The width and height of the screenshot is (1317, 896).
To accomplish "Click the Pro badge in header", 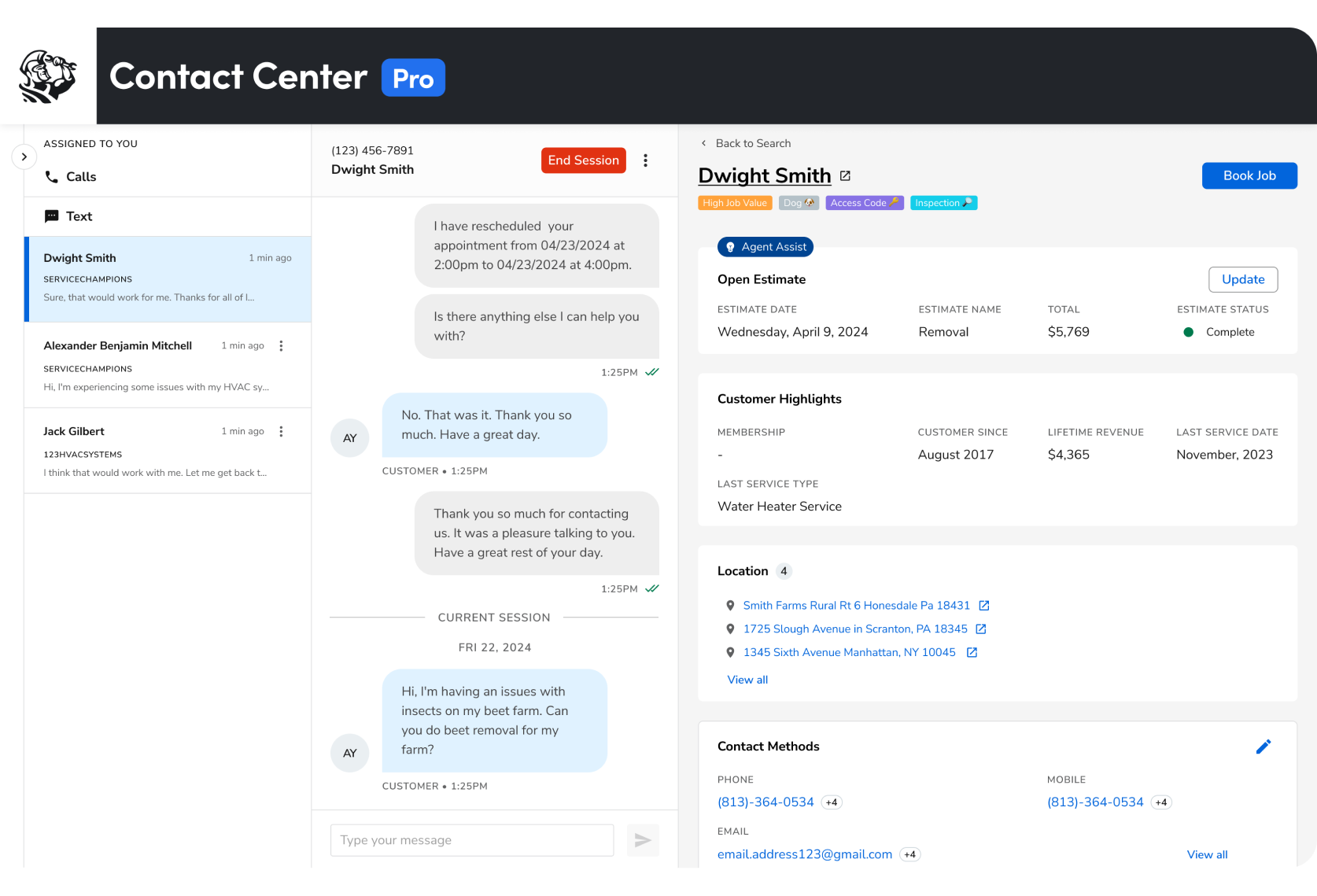I will coord(413,78).
